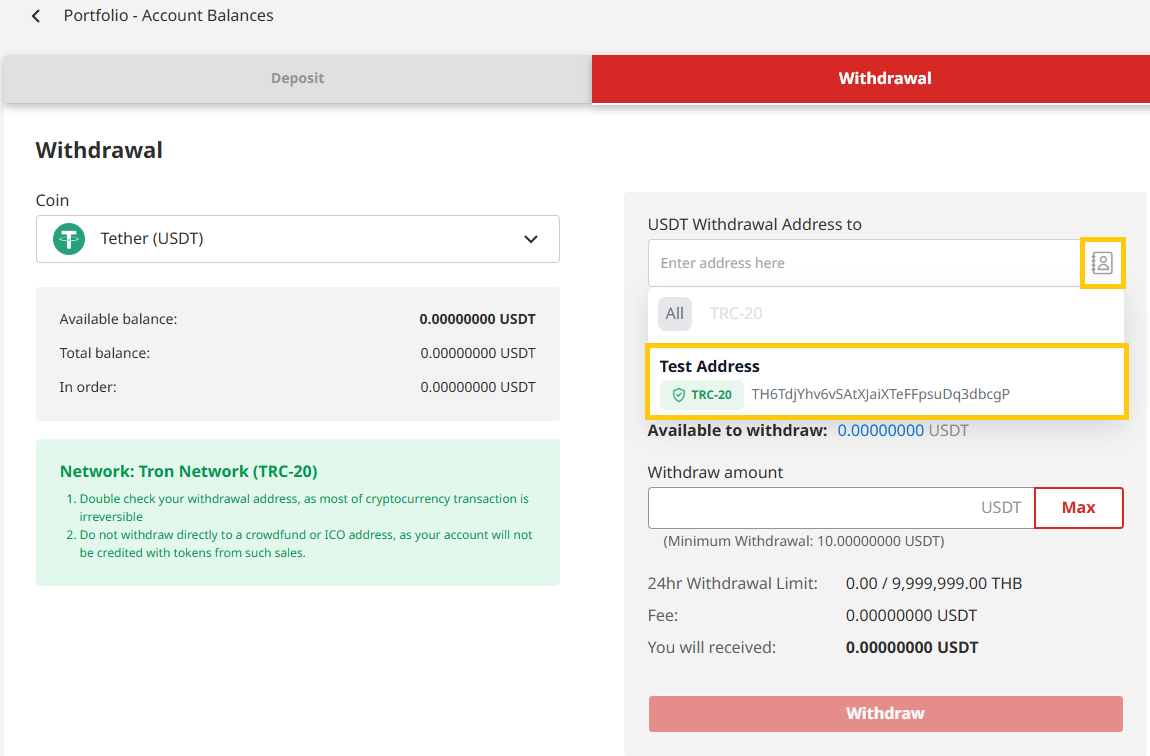Click the Fee value 0.00000000 USDT
Screen dimensions: 1150x756
911,615
